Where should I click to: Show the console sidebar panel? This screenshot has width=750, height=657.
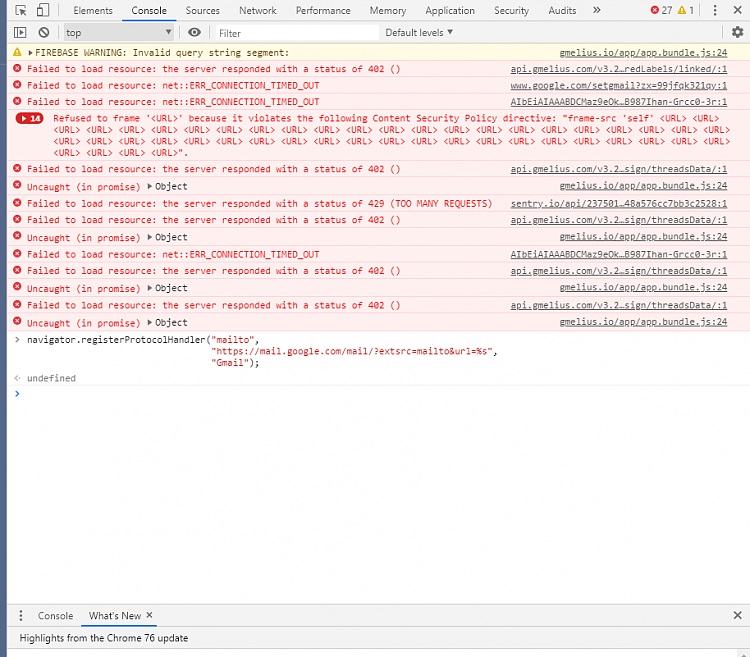coord(20,32)
